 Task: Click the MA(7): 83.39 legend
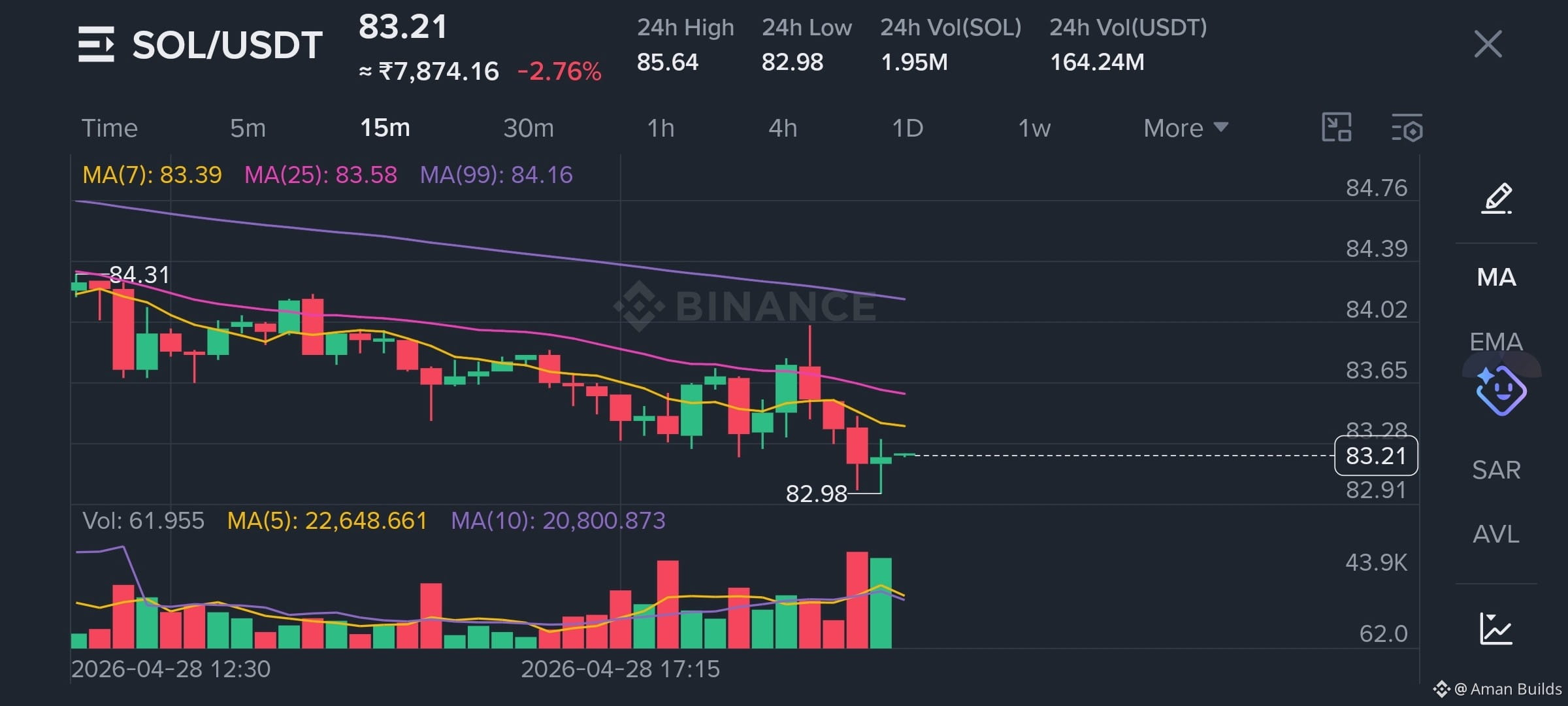point(152,175)
